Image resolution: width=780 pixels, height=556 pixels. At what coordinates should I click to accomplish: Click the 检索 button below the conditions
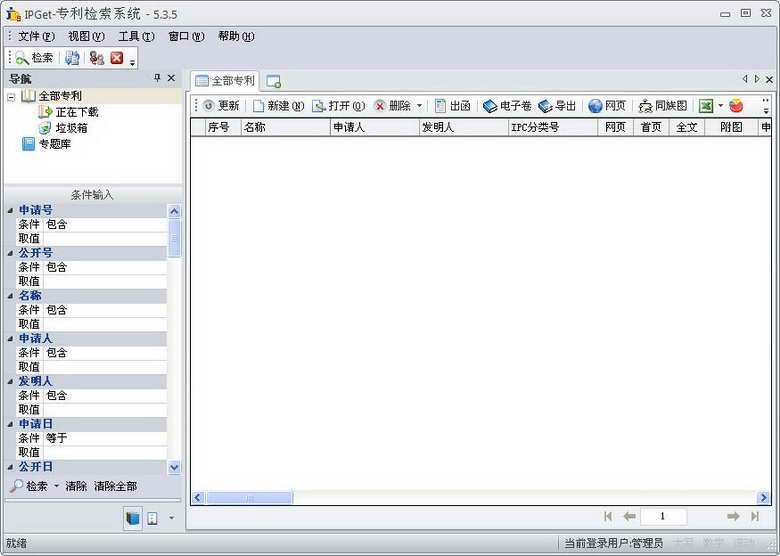click(x=29, y=486)
